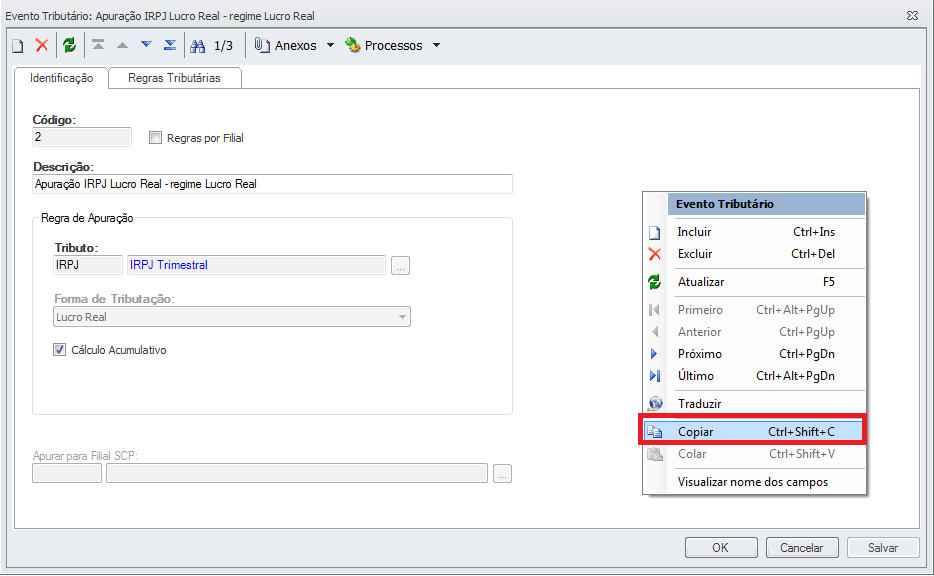Uncheck the Cálculo Acumulativo checkbox
The height and width of the screenshot is (576, 934).
click(60, 350)
